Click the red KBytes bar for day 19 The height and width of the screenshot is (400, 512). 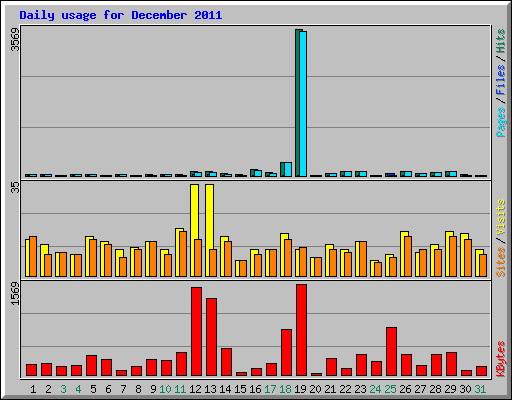point(301,330)
